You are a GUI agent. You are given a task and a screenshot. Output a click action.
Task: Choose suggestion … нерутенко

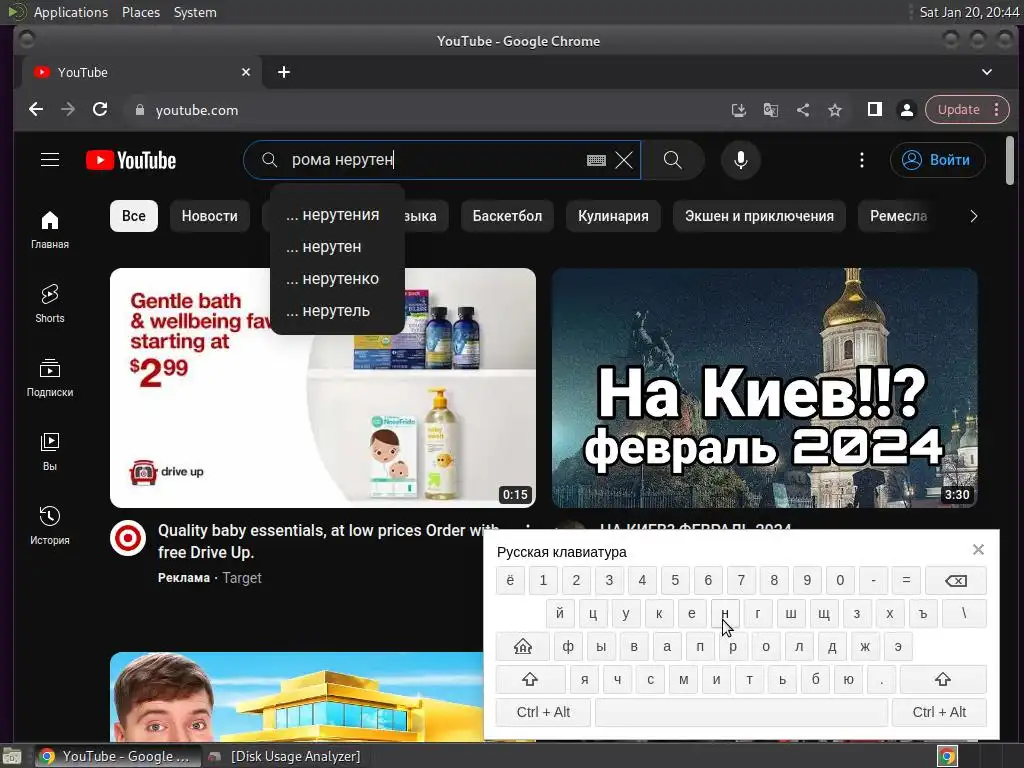tap(337, 279)
